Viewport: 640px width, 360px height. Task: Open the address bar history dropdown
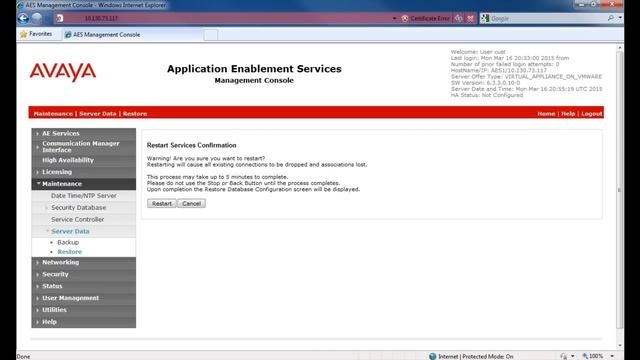pyautogui.click(x=394, y=18)
